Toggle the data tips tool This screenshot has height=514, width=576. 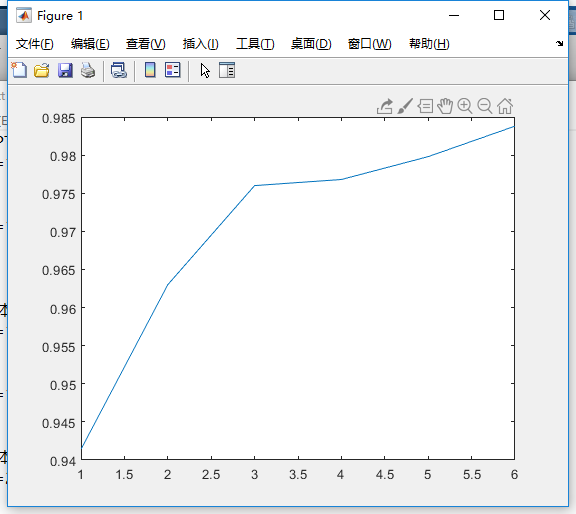click(425, 106)
